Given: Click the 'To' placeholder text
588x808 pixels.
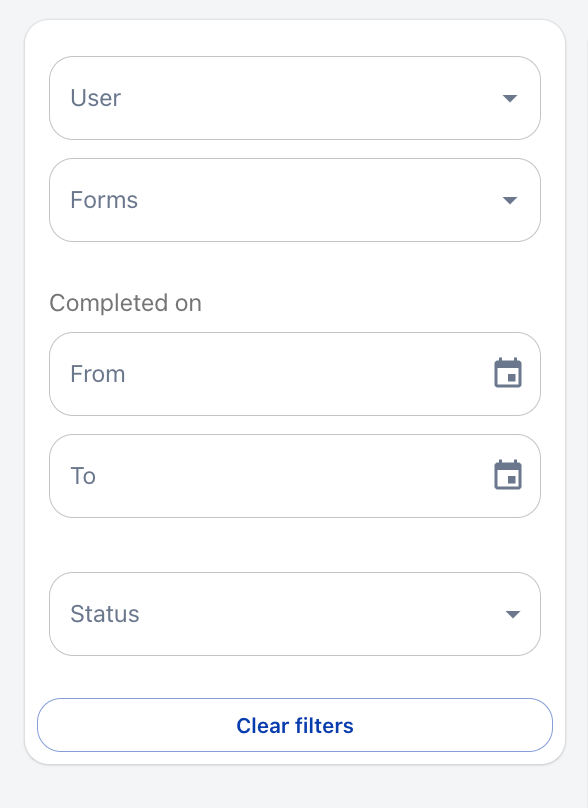Looking at the screenshot, I should coord(83,476).
